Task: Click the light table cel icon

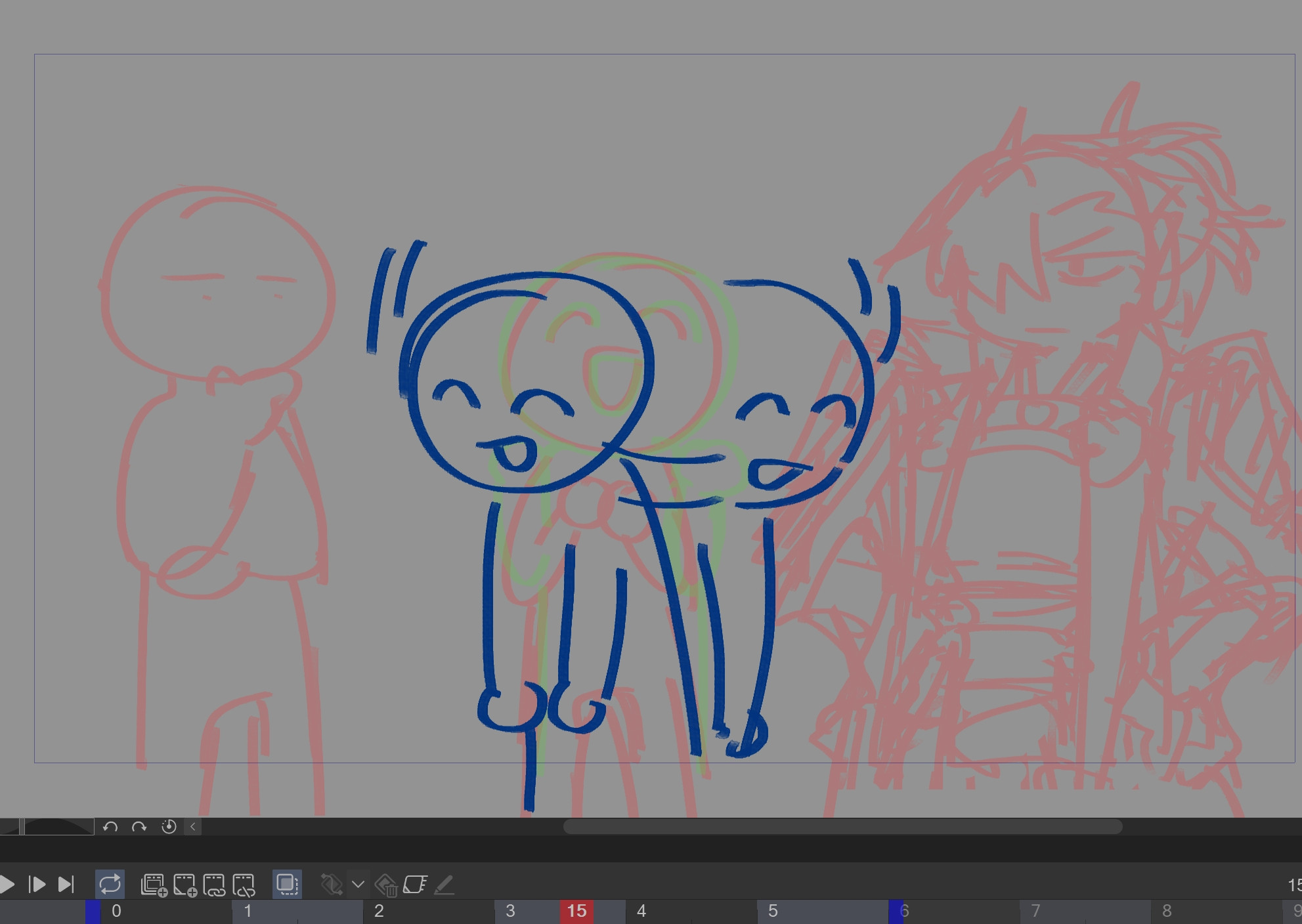Action: tap(415, 885)
